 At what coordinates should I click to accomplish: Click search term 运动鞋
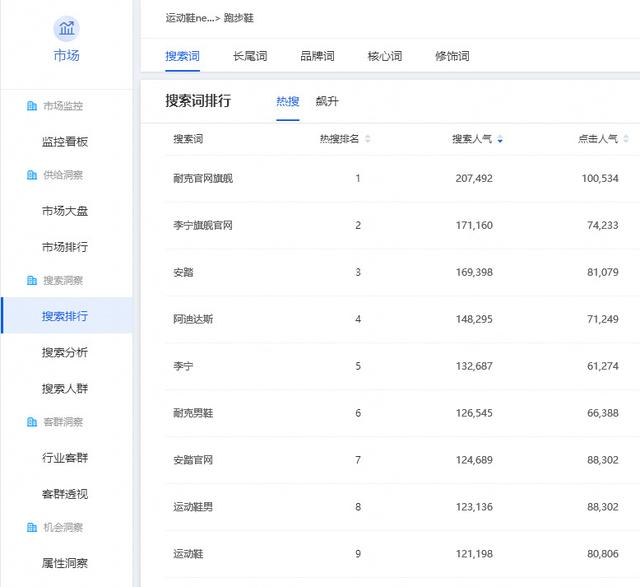click(188, 554)
